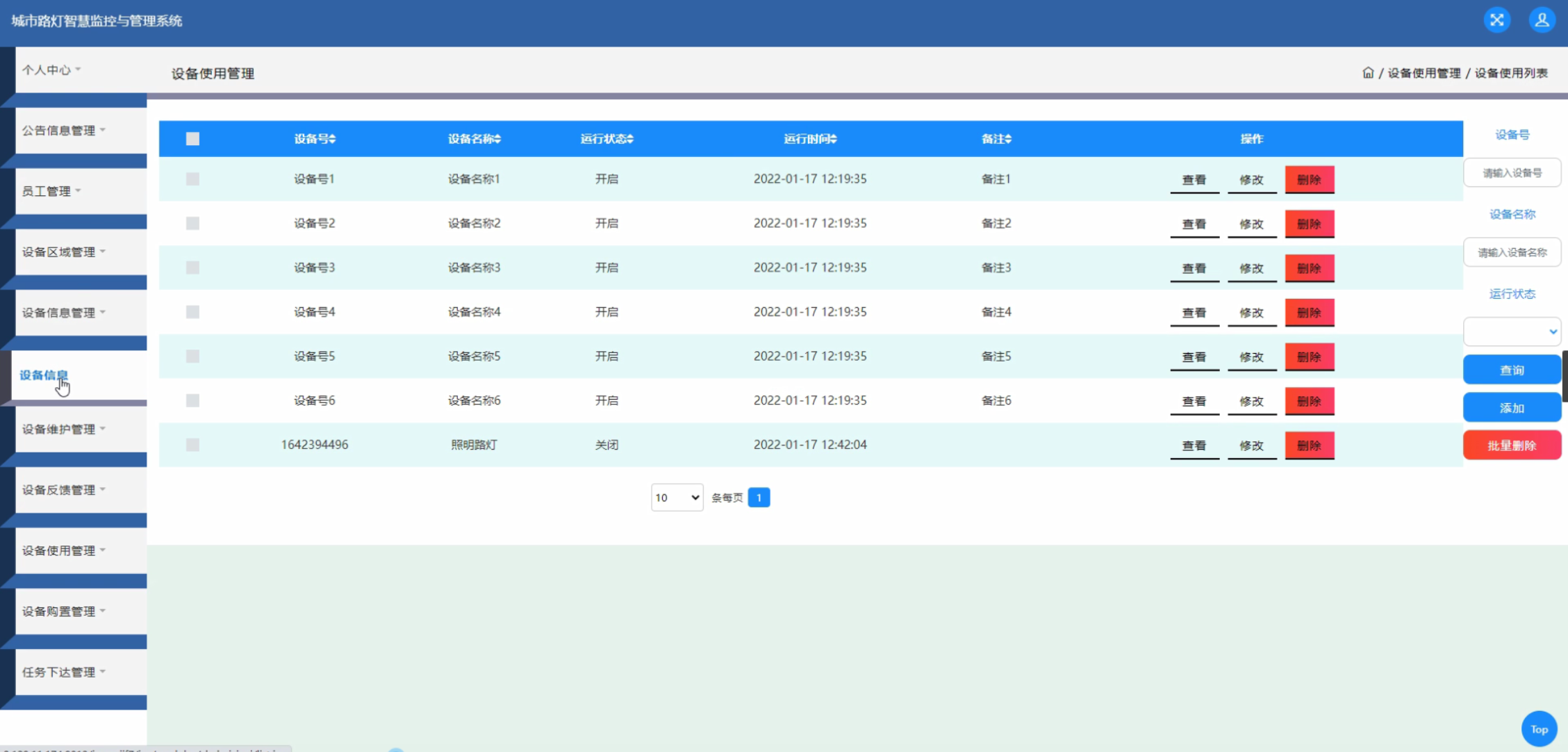Click the floating Top button to scroll up
1568x752 pixels.
[x=1538, y=728]
